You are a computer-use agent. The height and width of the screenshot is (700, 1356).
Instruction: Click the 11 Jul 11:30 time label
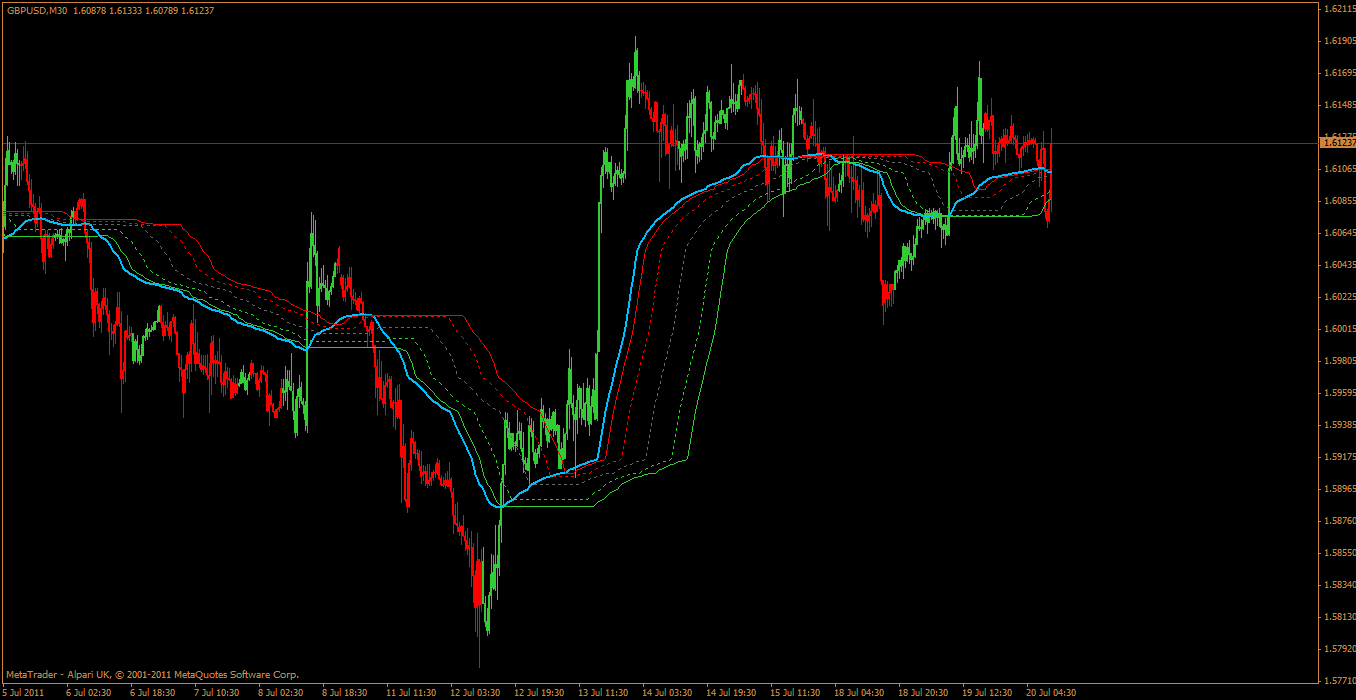[x=411, y=692]
